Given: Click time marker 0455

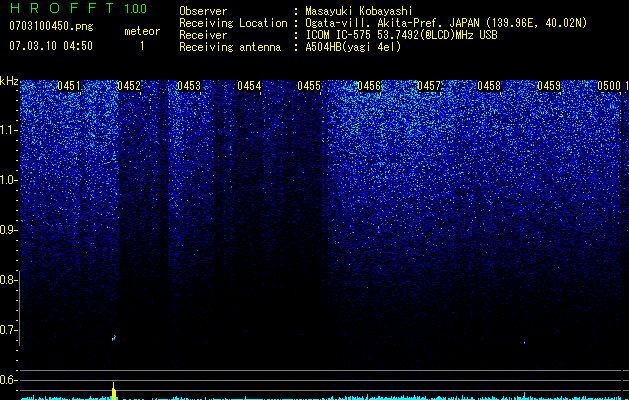Looking at the screenshot, I should 309,86.
